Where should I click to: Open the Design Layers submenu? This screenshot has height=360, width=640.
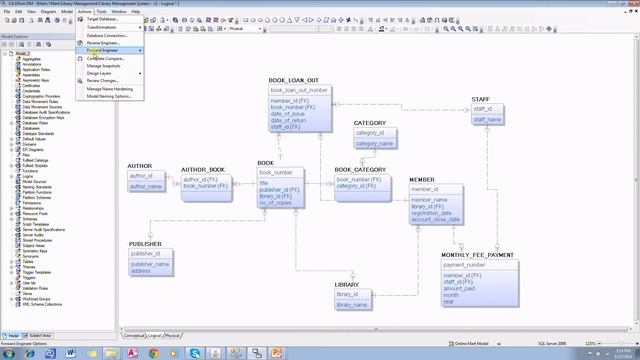pos(110,73)
